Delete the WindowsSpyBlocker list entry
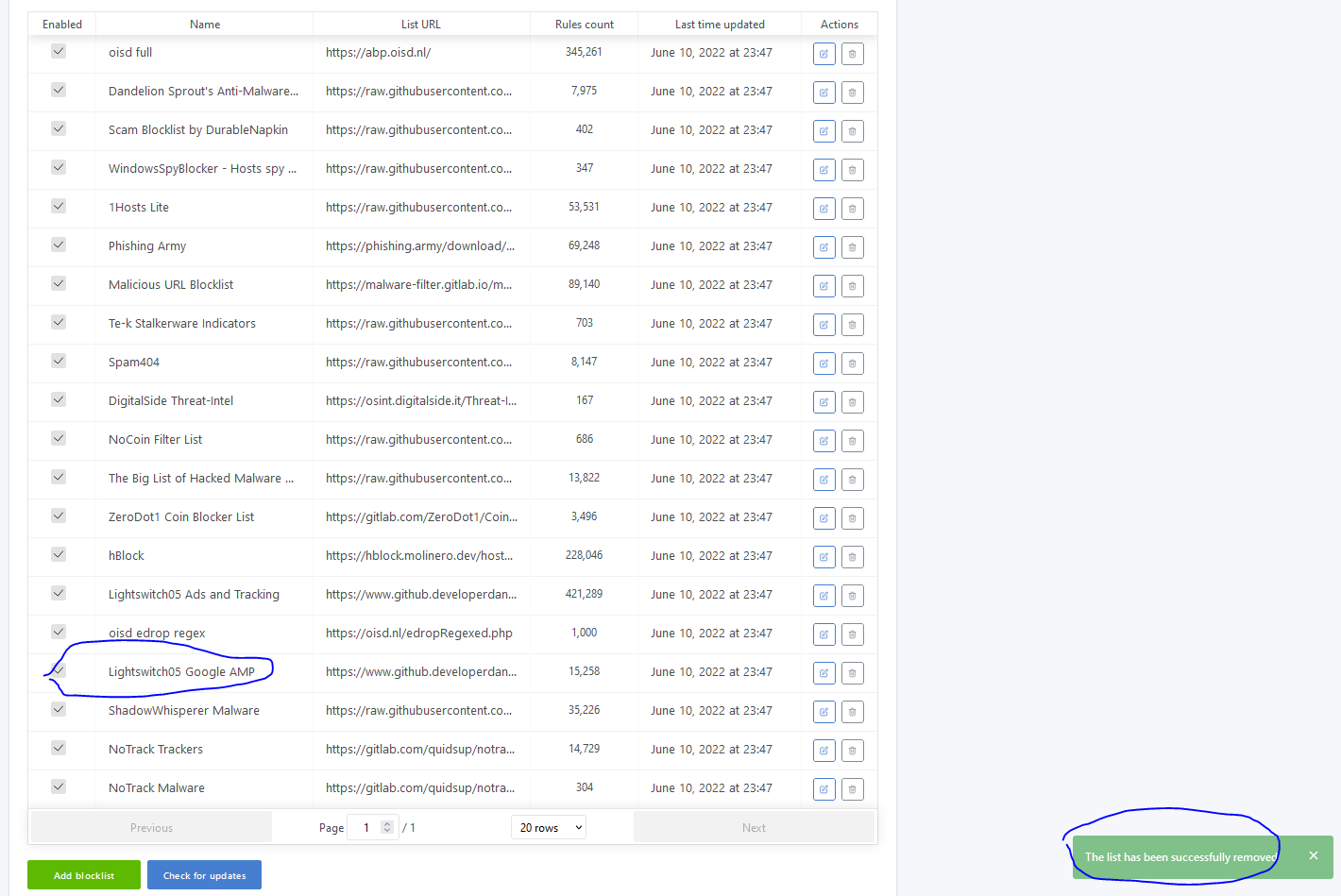The image size is (1341, 896). [852, 170]
